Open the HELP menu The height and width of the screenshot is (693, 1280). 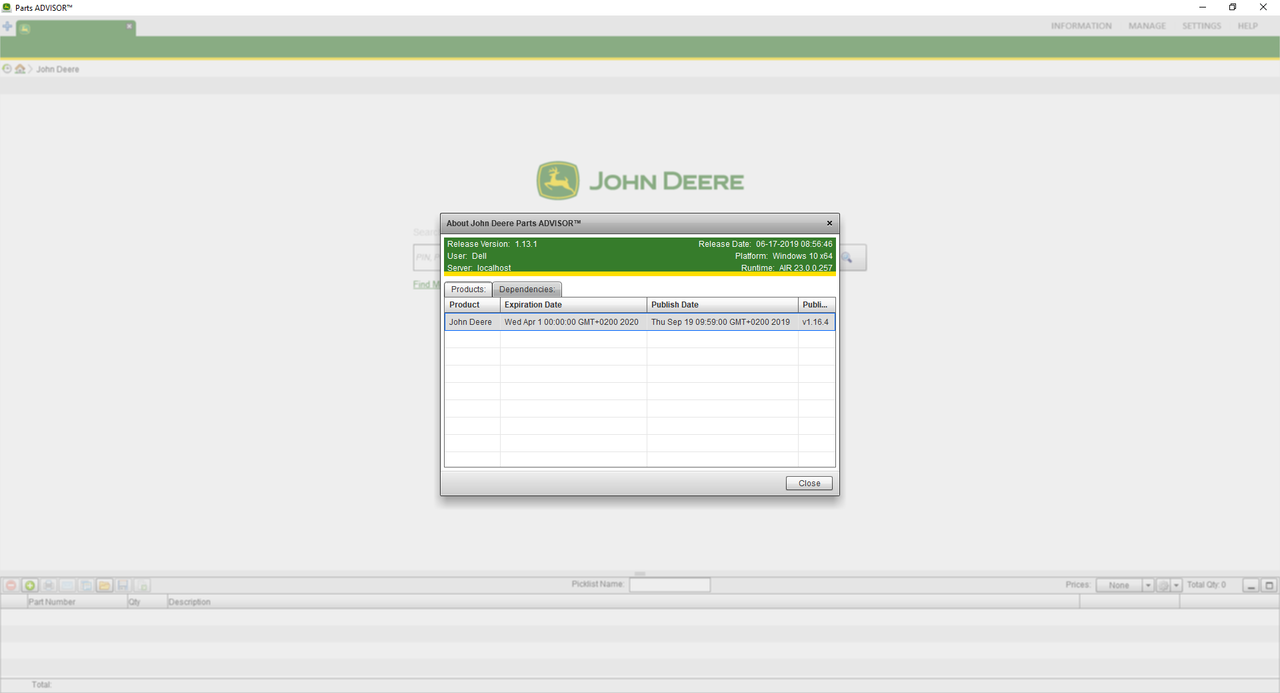point(1247,26)
